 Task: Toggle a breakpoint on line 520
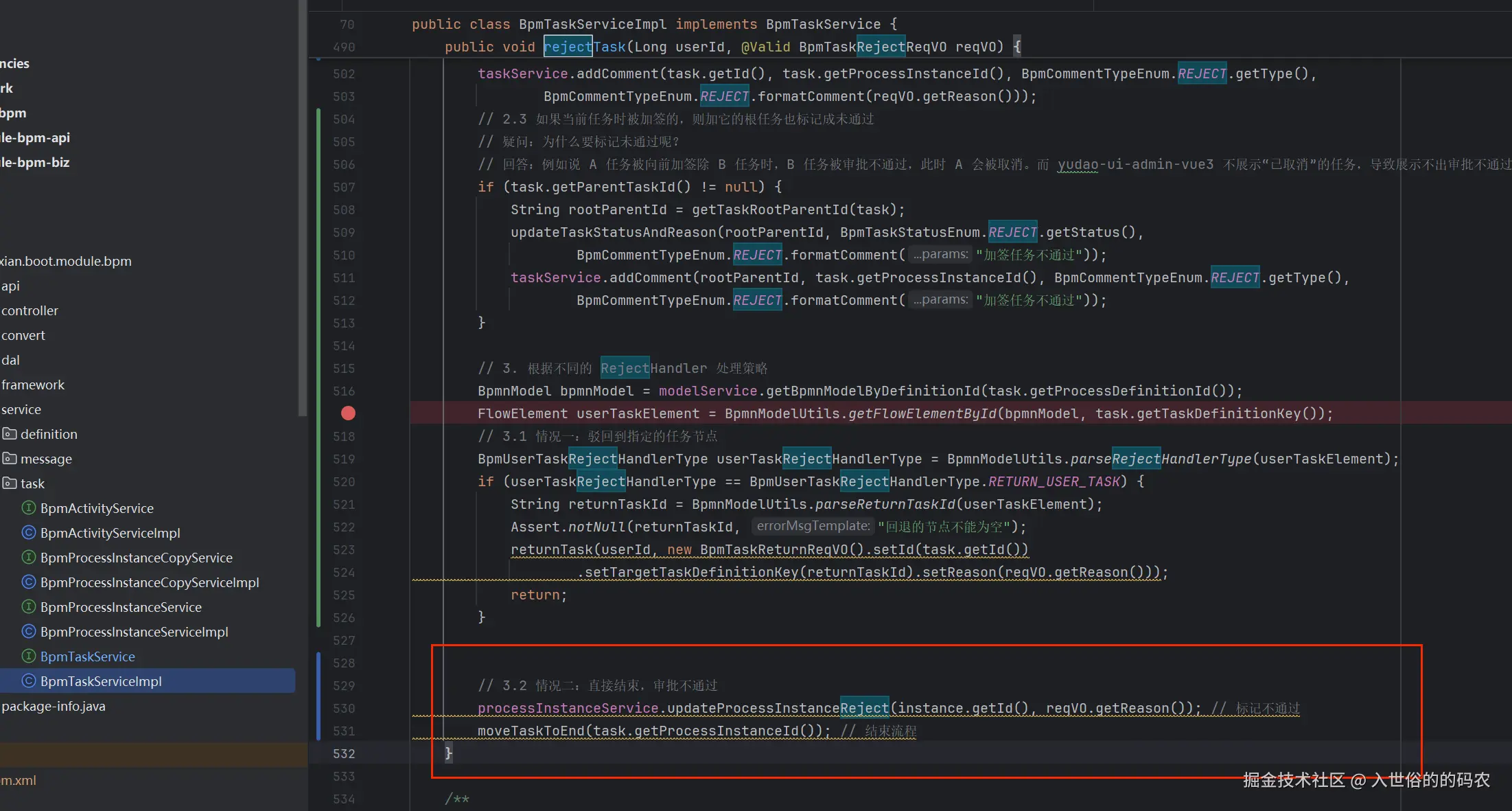coord(344,482)
